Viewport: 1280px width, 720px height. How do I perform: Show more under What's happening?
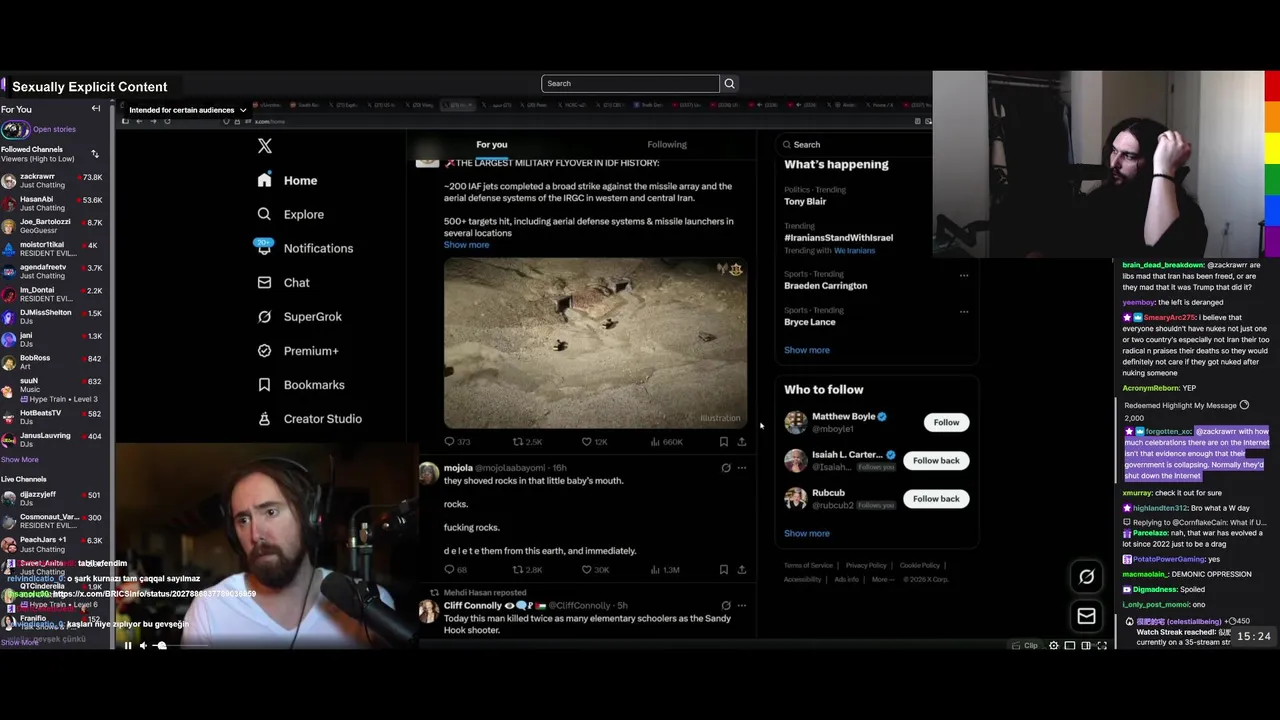pyautogui.click(x=807, y=350)
